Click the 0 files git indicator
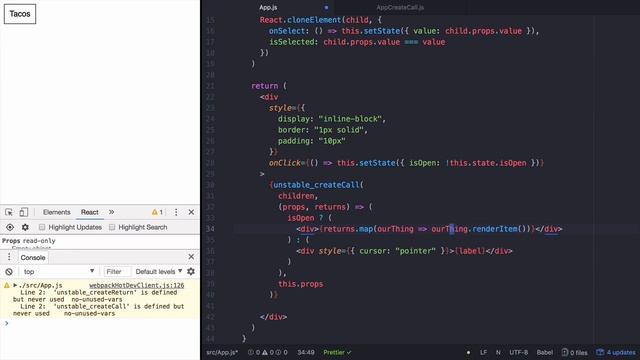The image size is (640, 360). 574,352
